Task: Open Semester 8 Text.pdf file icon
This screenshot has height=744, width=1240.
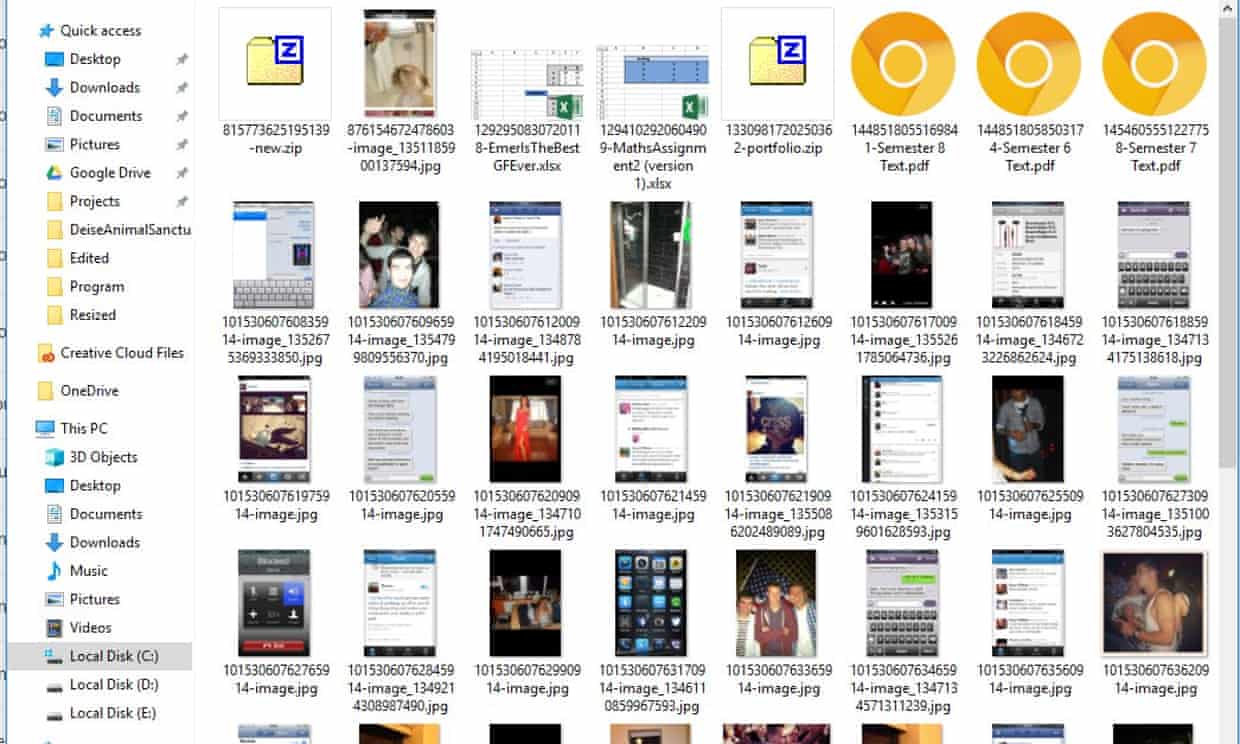Action: click(x=905, y=65)
